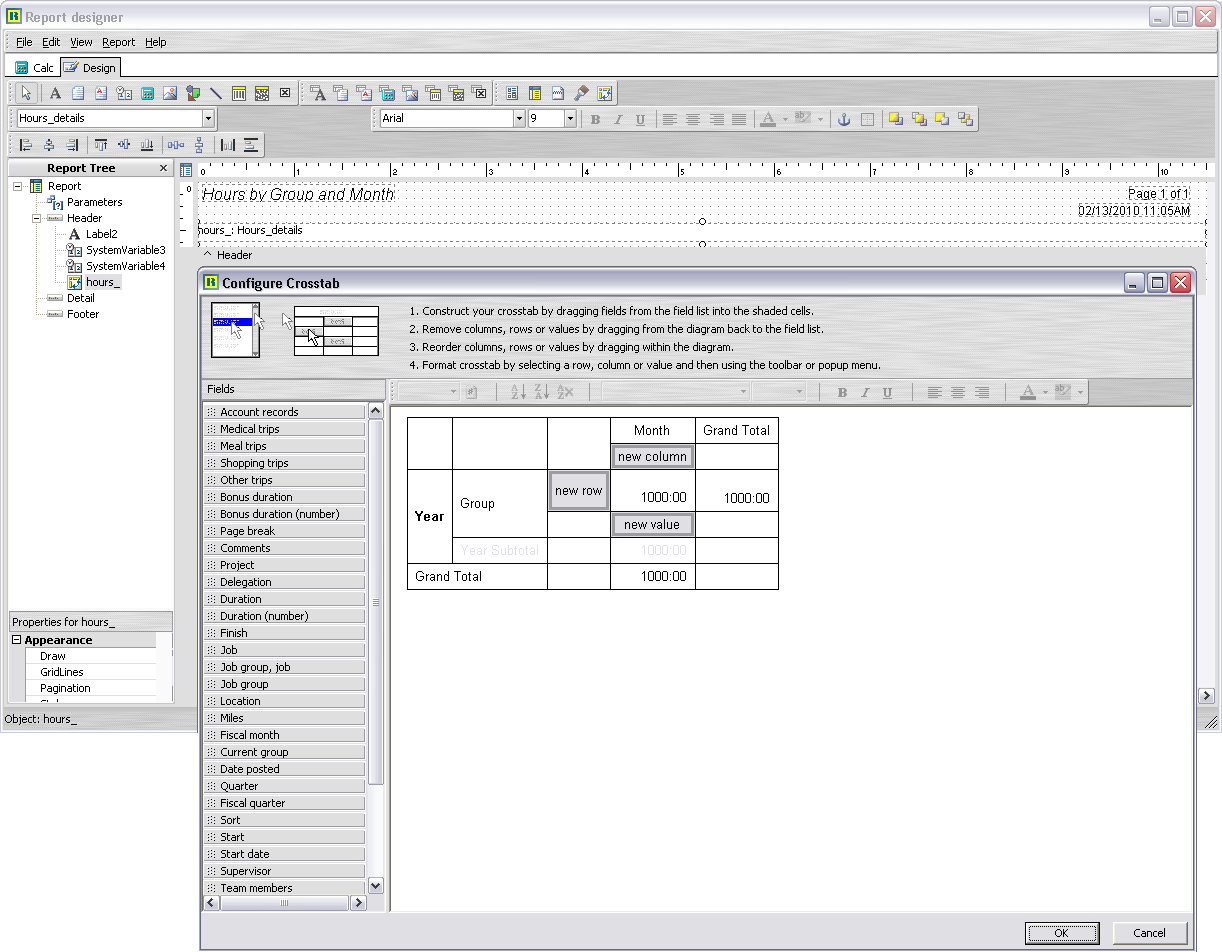Pick the DBCalc data-aware component tool
Image resolution: width=1222 pixels, height=952 pixels.
387,93
